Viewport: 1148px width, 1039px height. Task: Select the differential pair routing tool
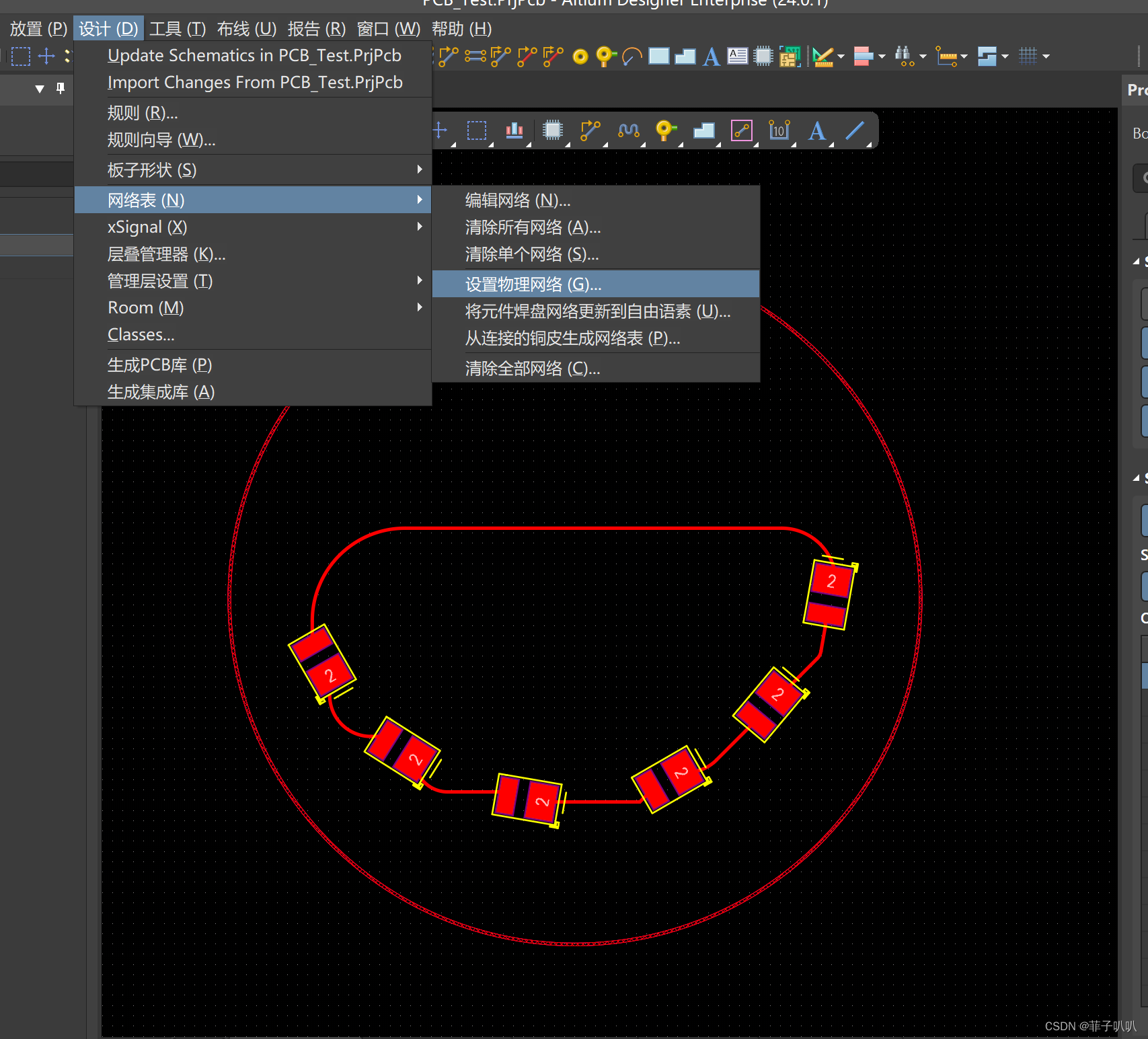[475, 56]
